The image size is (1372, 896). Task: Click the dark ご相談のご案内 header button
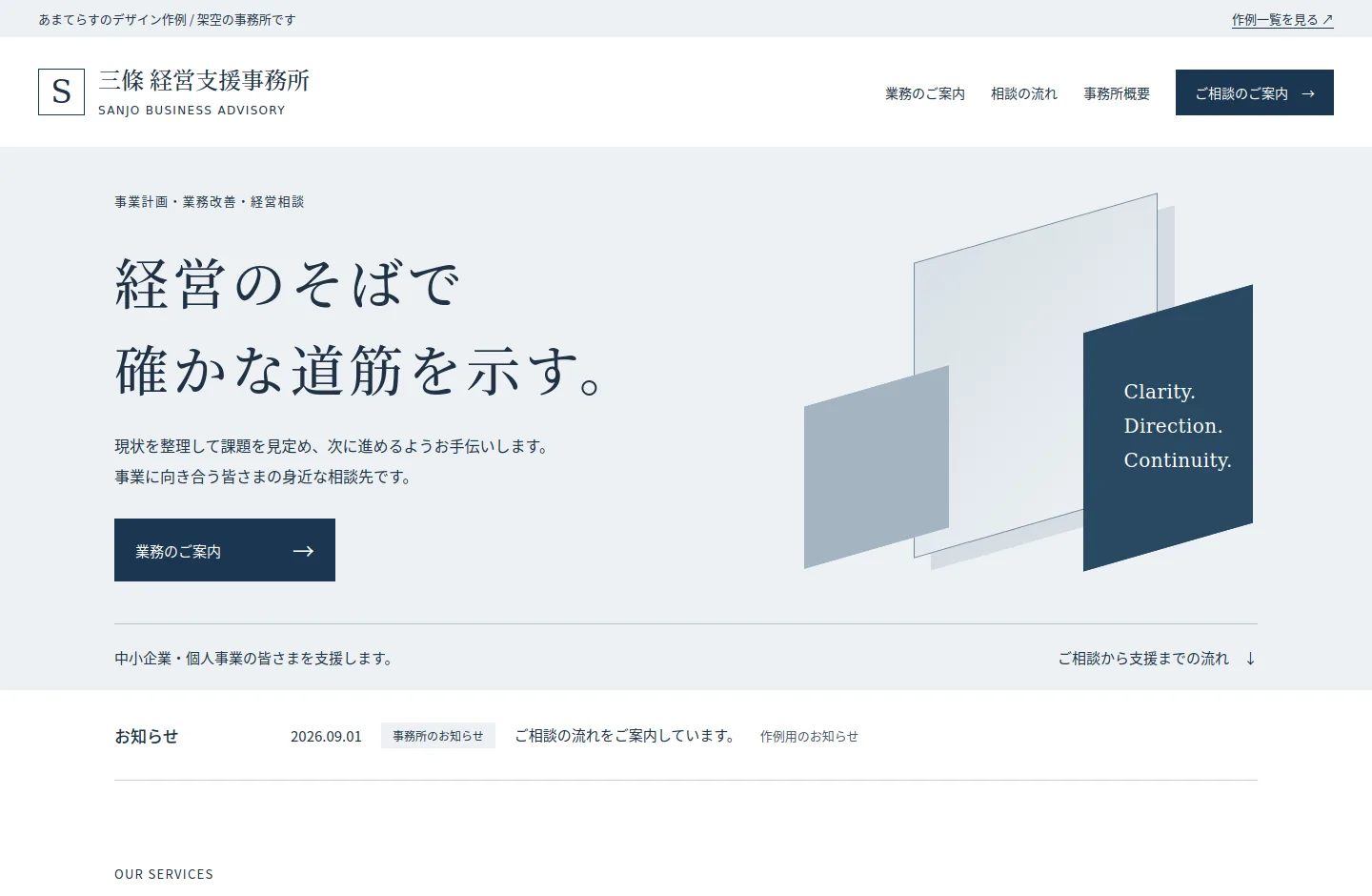[1255, 92]
